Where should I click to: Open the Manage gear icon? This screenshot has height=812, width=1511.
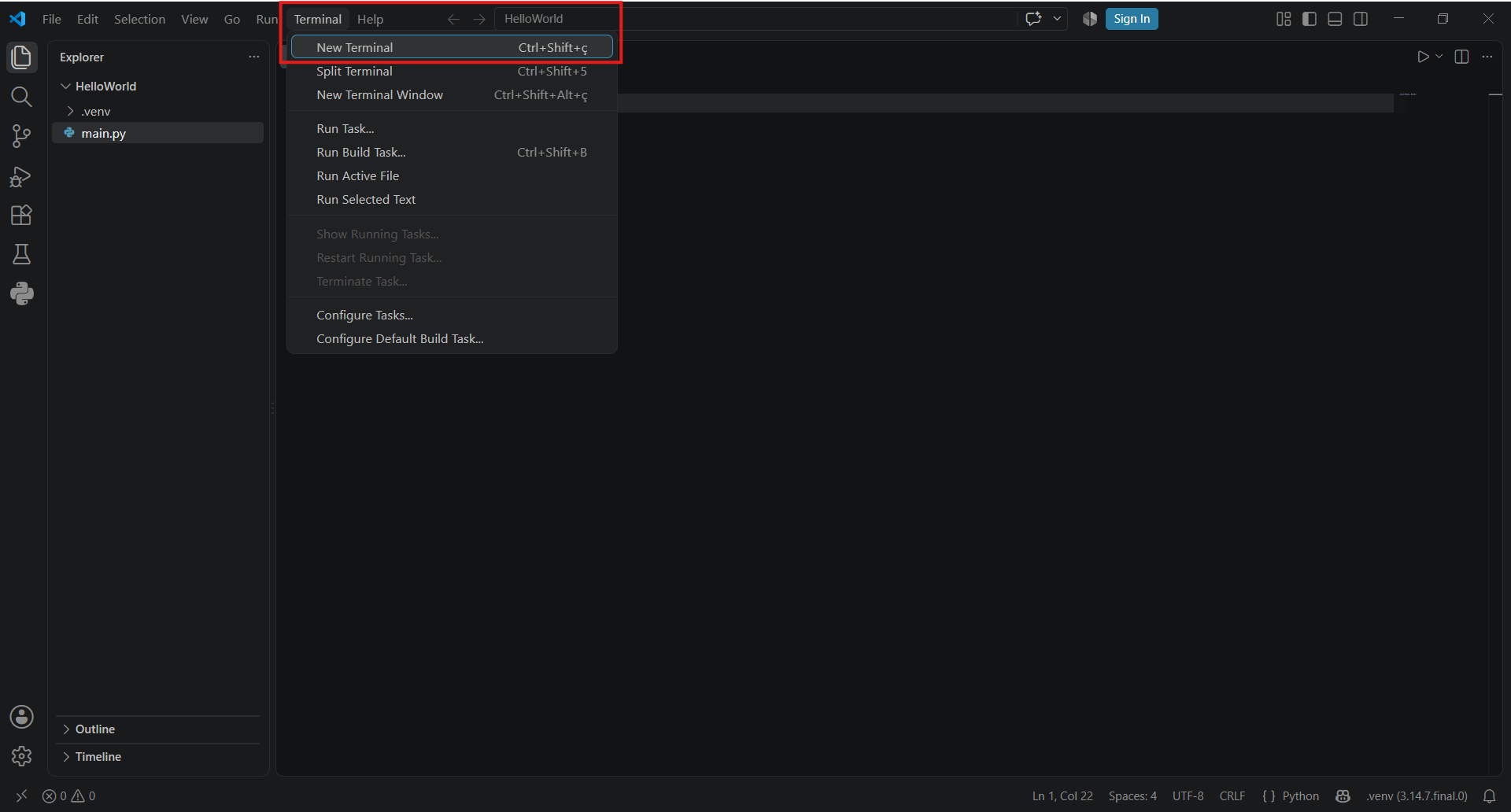tap(21, 756)
